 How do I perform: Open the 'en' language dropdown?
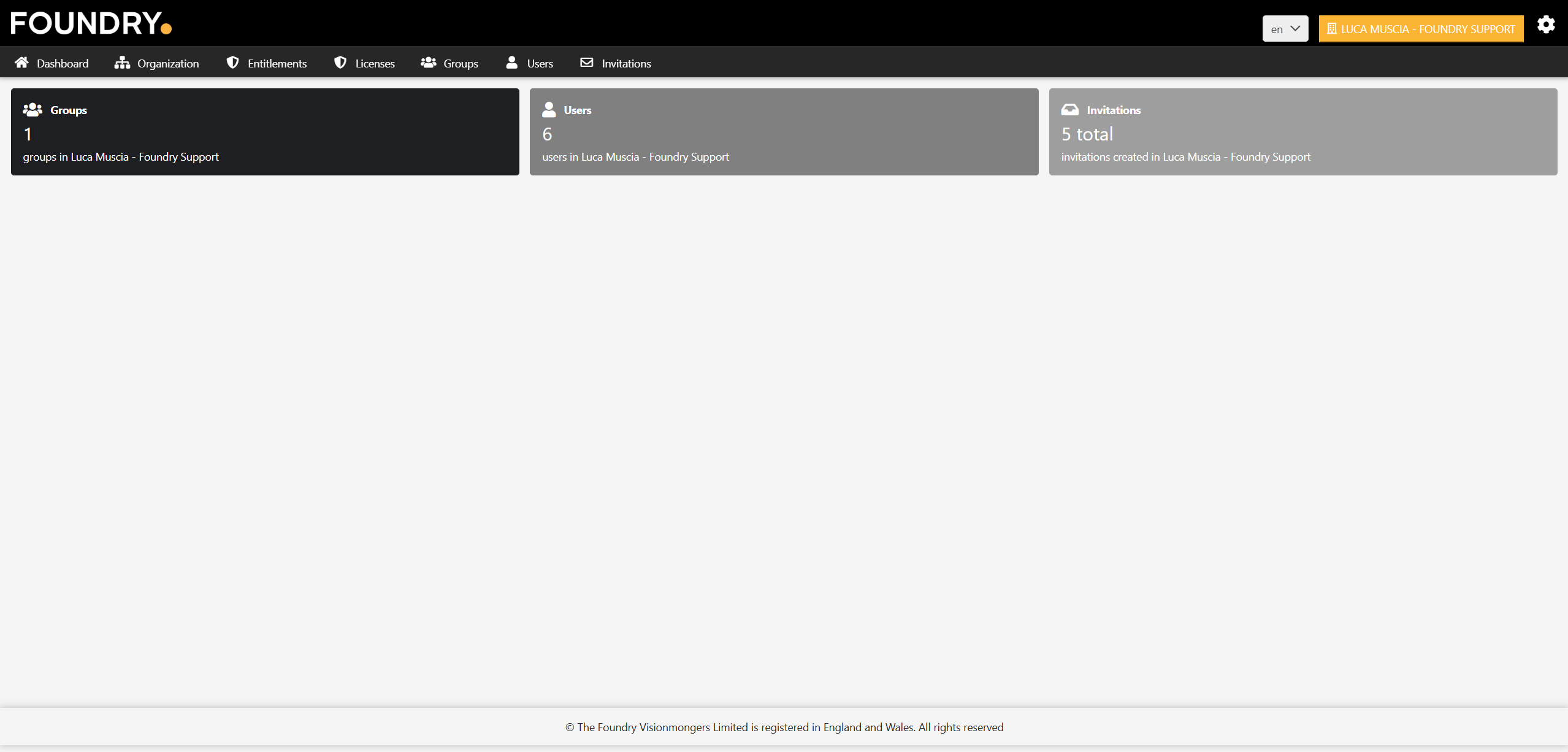coord(1285,29)
